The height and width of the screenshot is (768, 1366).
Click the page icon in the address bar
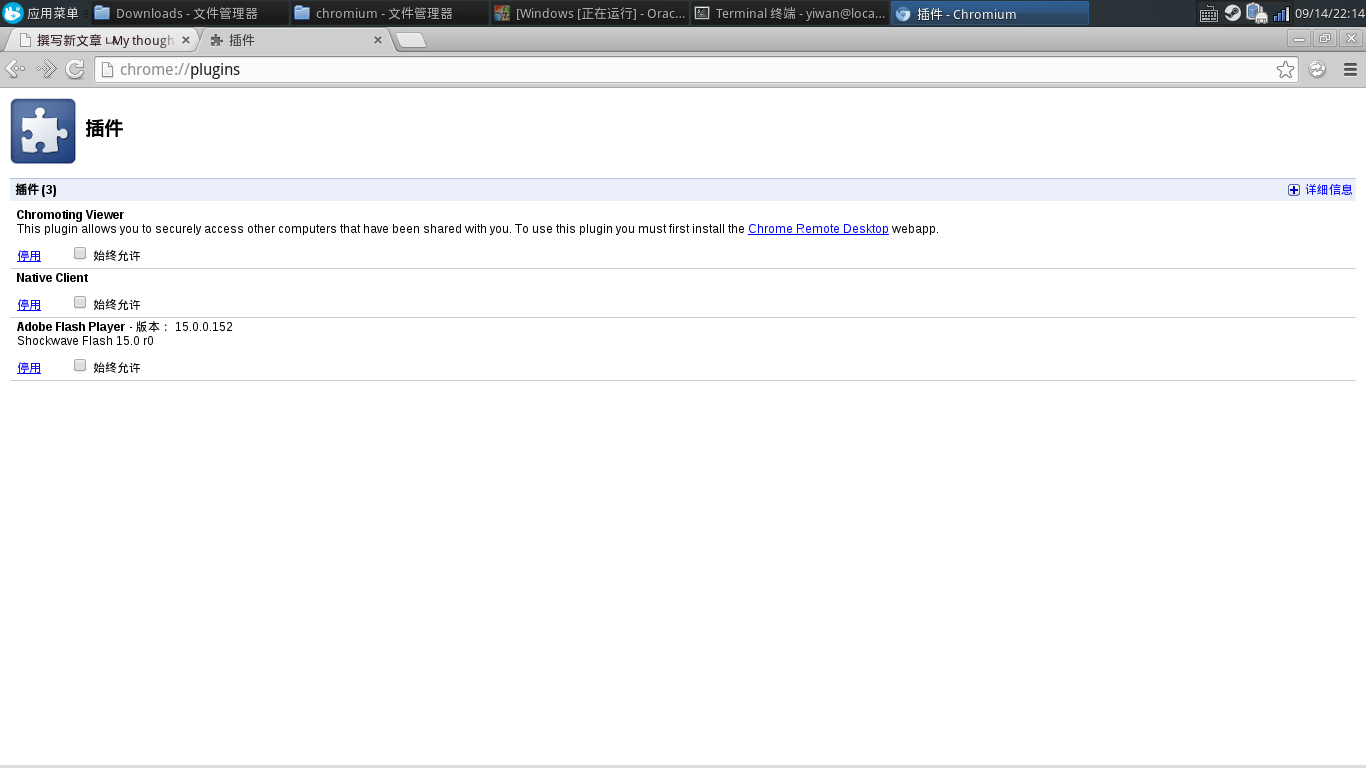(107, 69)
